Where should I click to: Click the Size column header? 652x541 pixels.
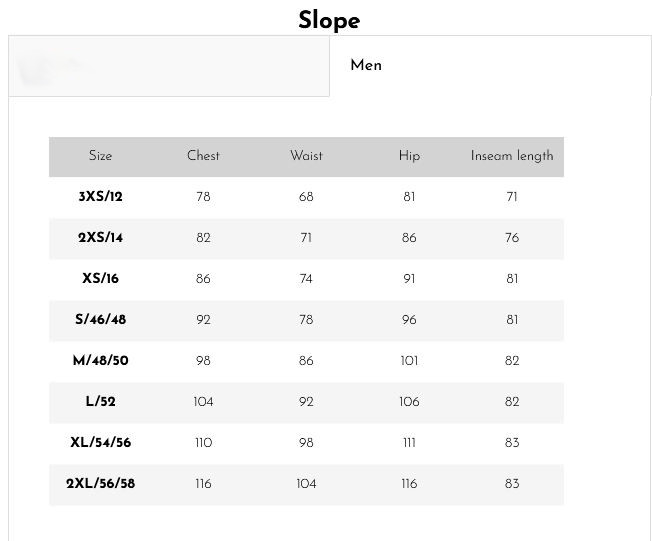click(100, 156)
